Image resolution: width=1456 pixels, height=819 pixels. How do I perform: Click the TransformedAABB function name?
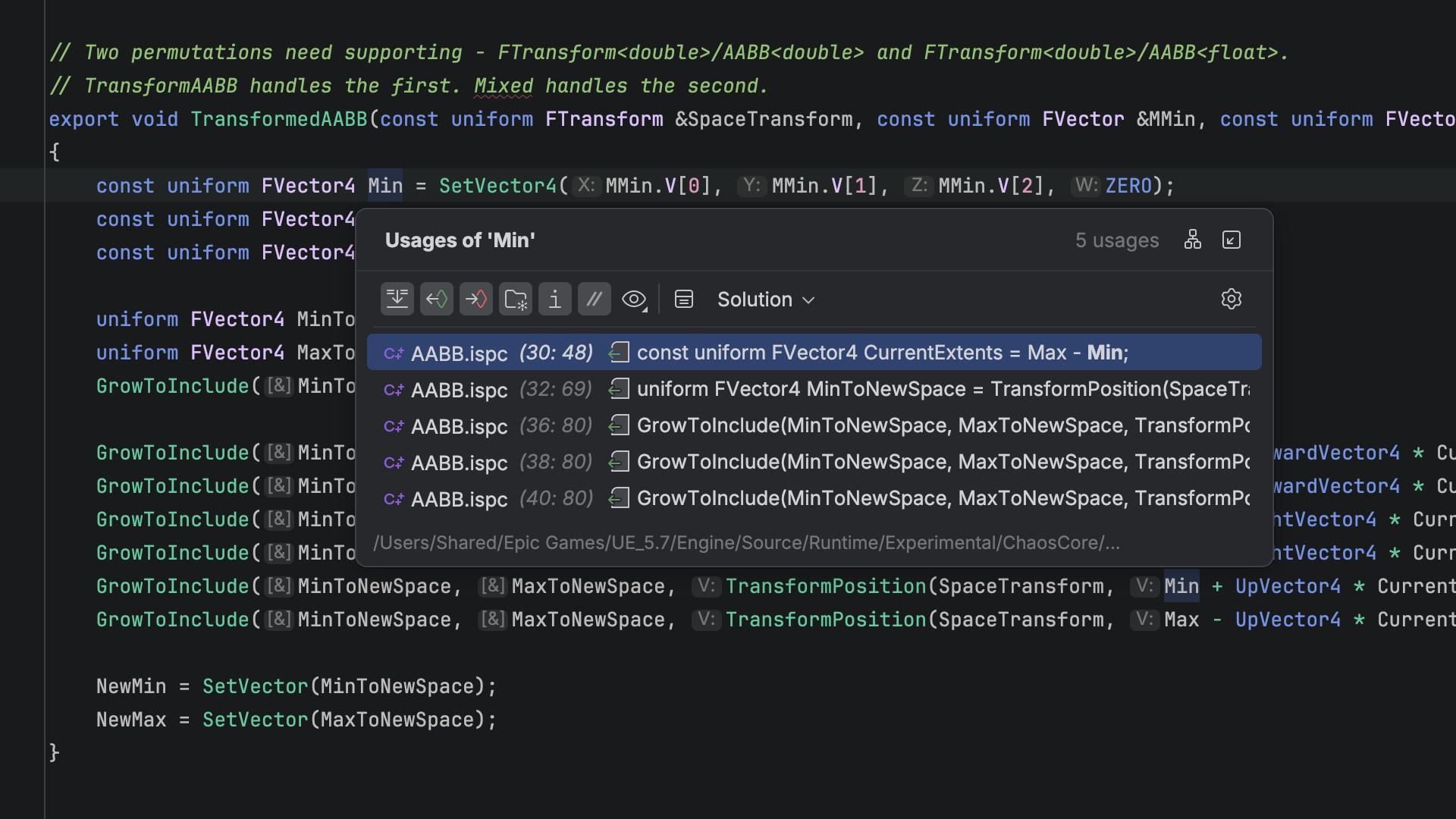(x=279, y=119)
